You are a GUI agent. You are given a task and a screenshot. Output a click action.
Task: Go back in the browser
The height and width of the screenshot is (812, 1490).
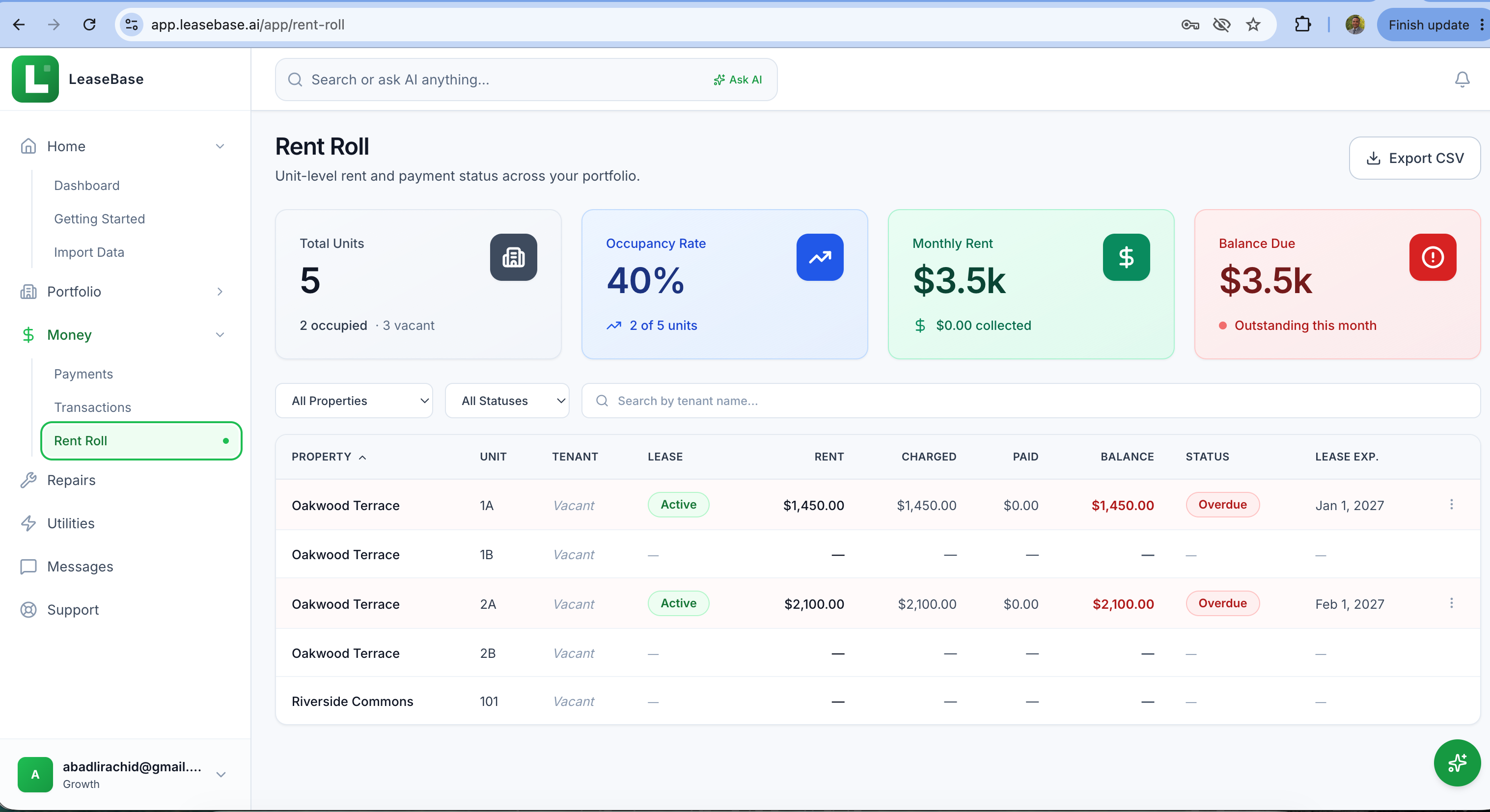click(x=19, y=24)
